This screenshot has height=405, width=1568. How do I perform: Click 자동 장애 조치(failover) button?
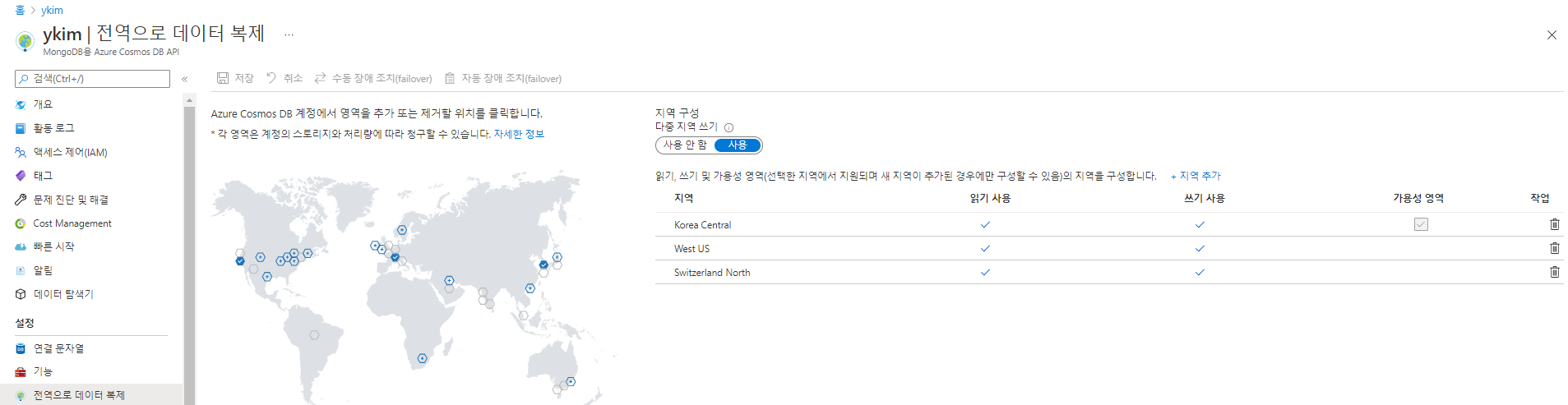click(503, 78)
